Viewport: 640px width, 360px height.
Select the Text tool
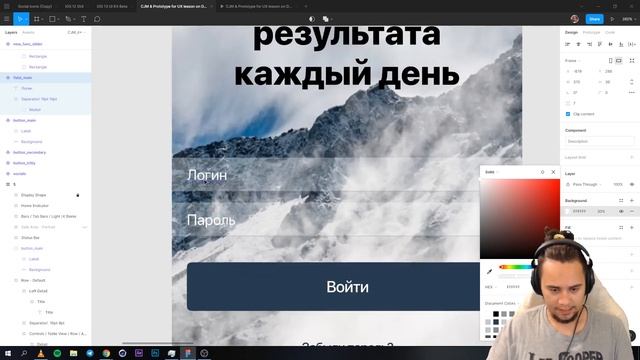click(84, 19)
